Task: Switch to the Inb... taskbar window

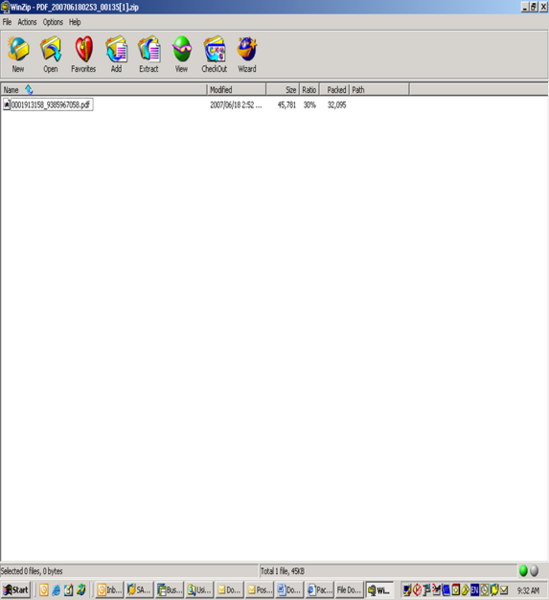Action: click(109, 590)
